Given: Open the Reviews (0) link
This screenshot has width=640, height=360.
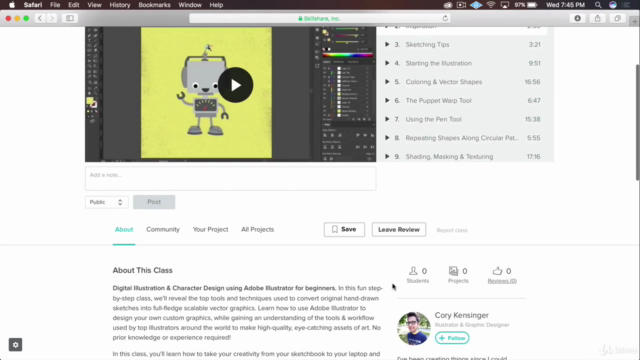Looking at the screenshot, I should pos(502,281).
